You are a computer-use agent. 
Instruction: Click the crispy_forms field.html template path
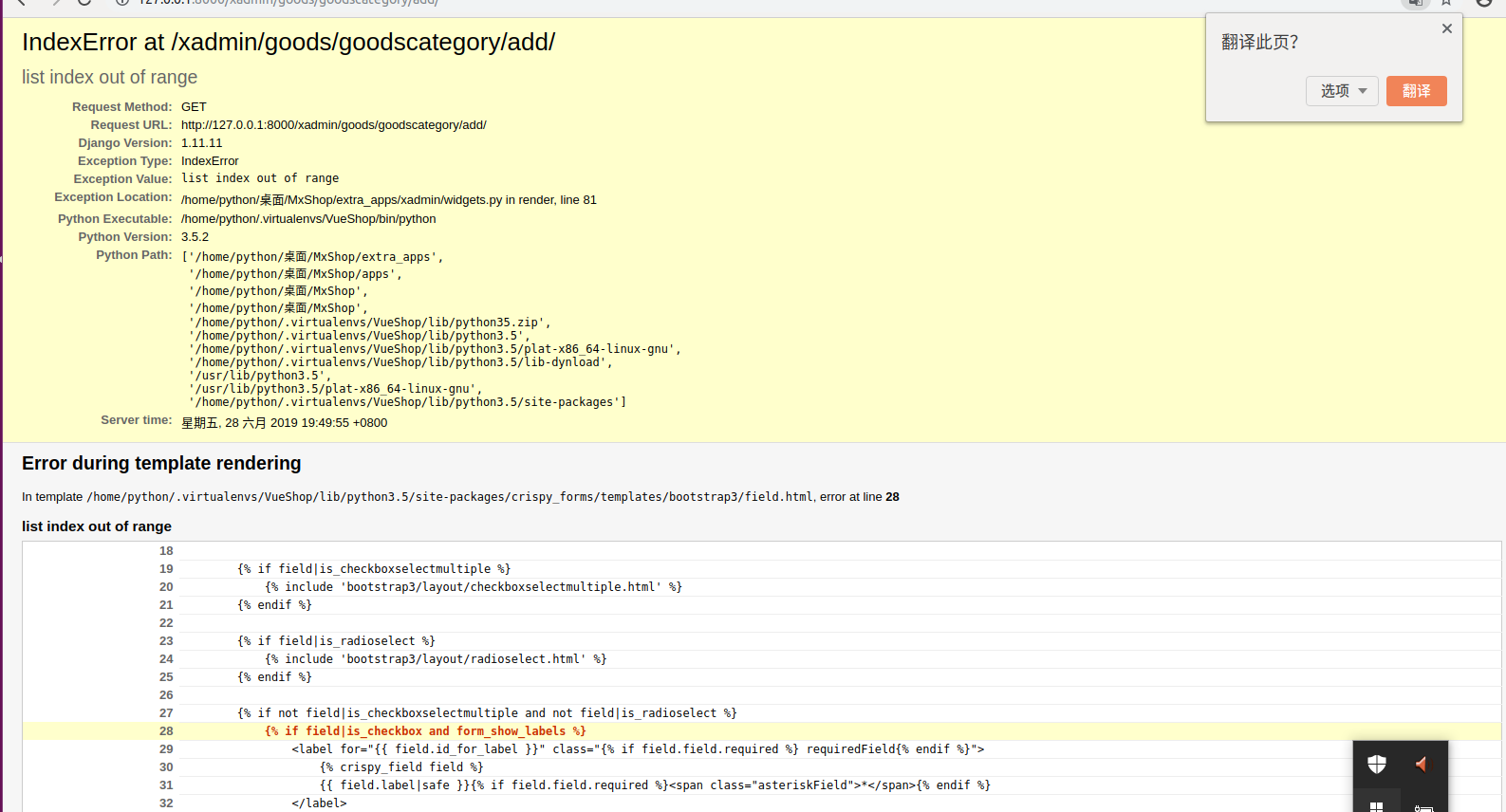(x=450, y=497)
